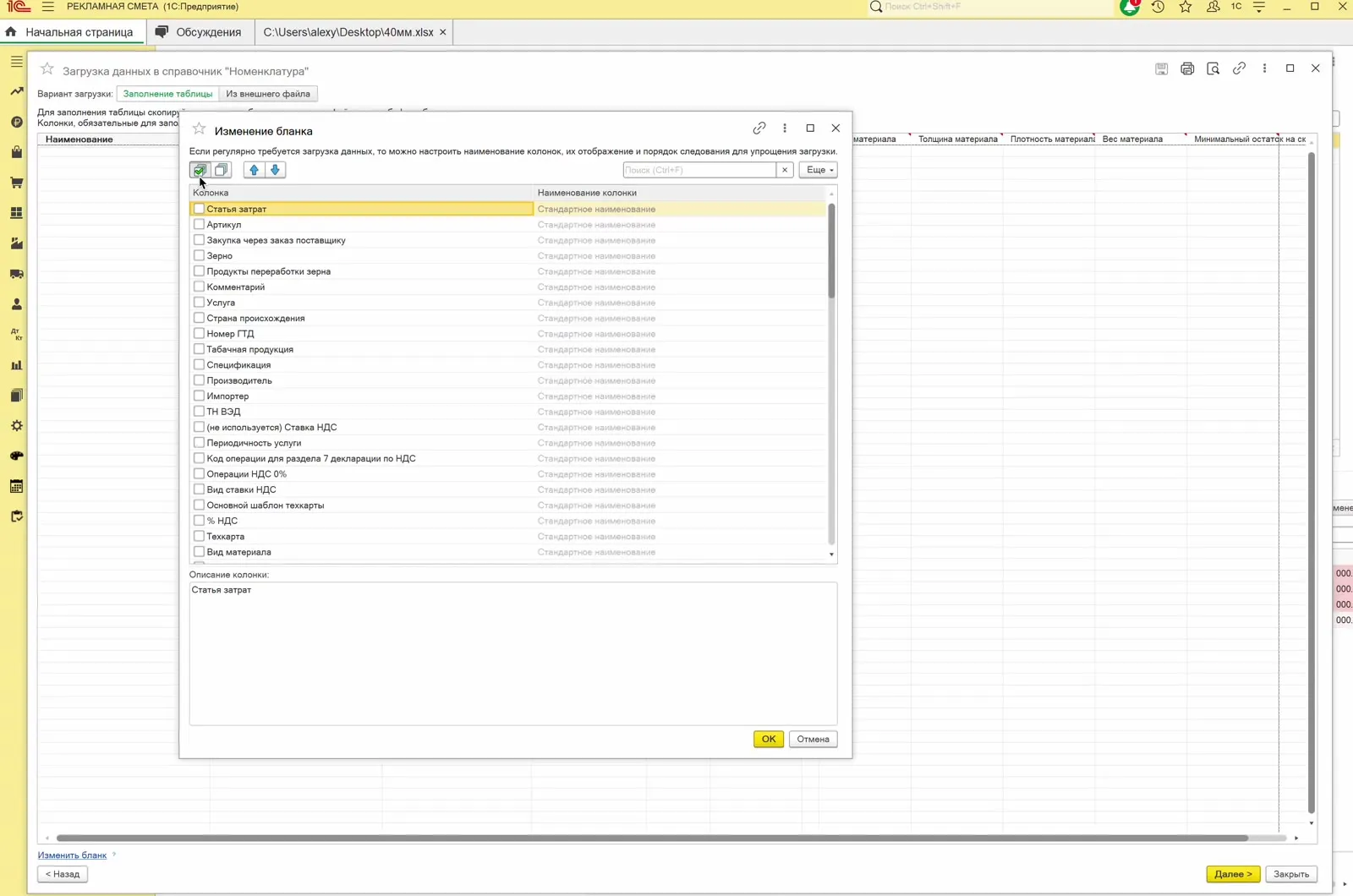Image resolution: width=1353 pixels, height=896 pixels.
Task: Switch to the Из внешнего файла option
Action: pyautogui.click(x=268, y=94)
